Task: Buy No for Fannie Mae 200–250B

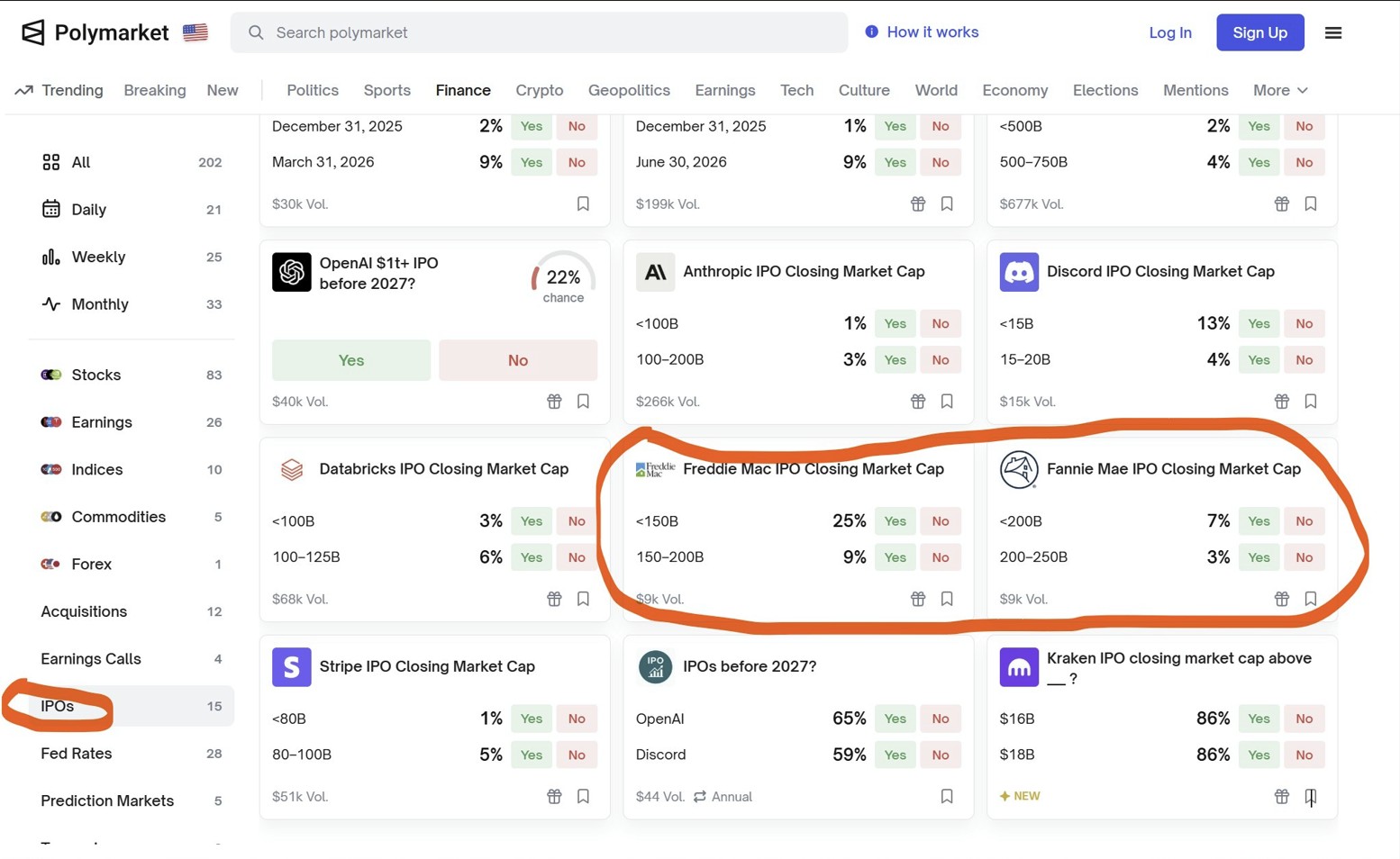Action: 1304,557
